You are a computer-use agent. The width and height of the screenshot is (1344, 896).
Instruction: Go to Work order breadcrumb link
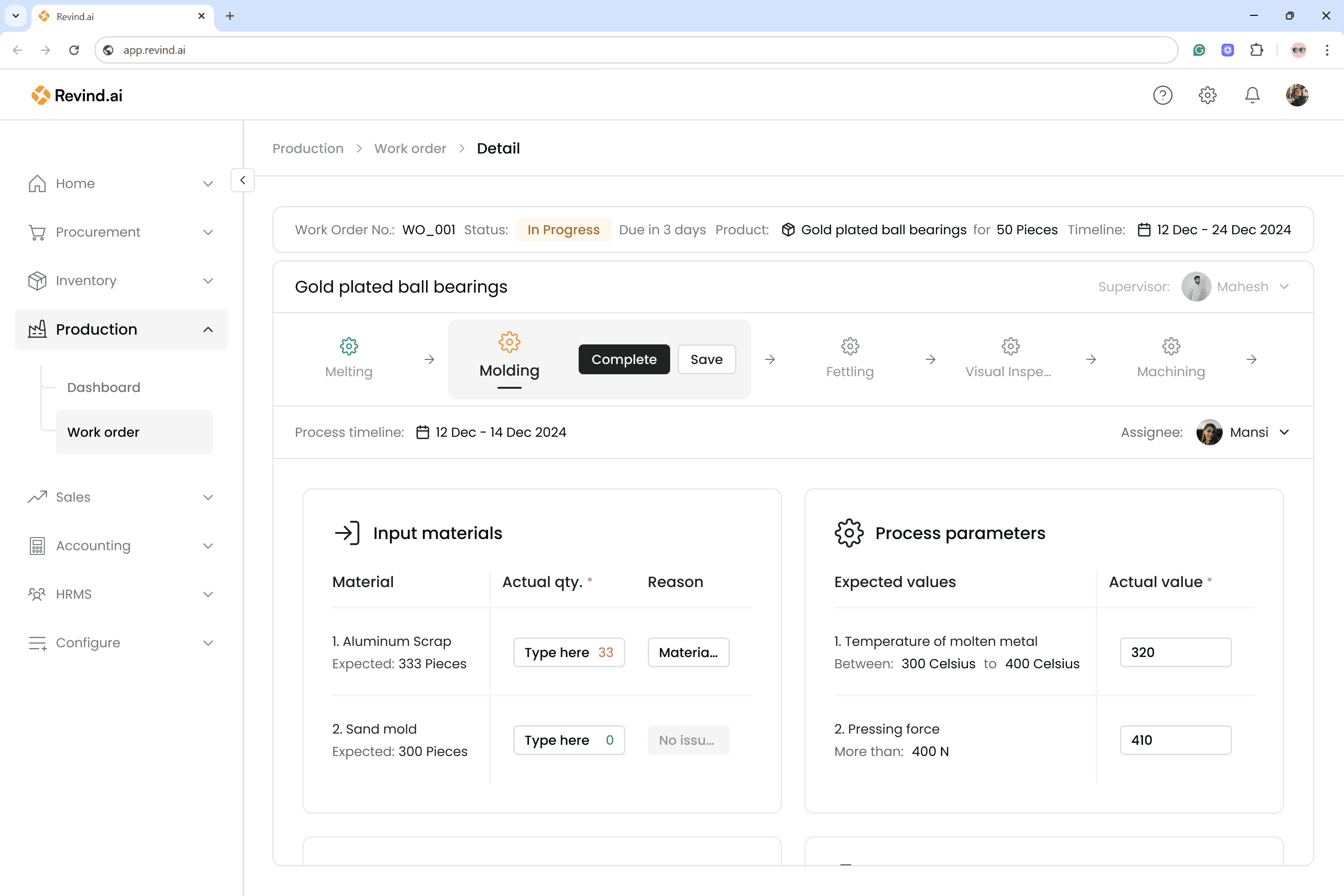tap(410, 148)
